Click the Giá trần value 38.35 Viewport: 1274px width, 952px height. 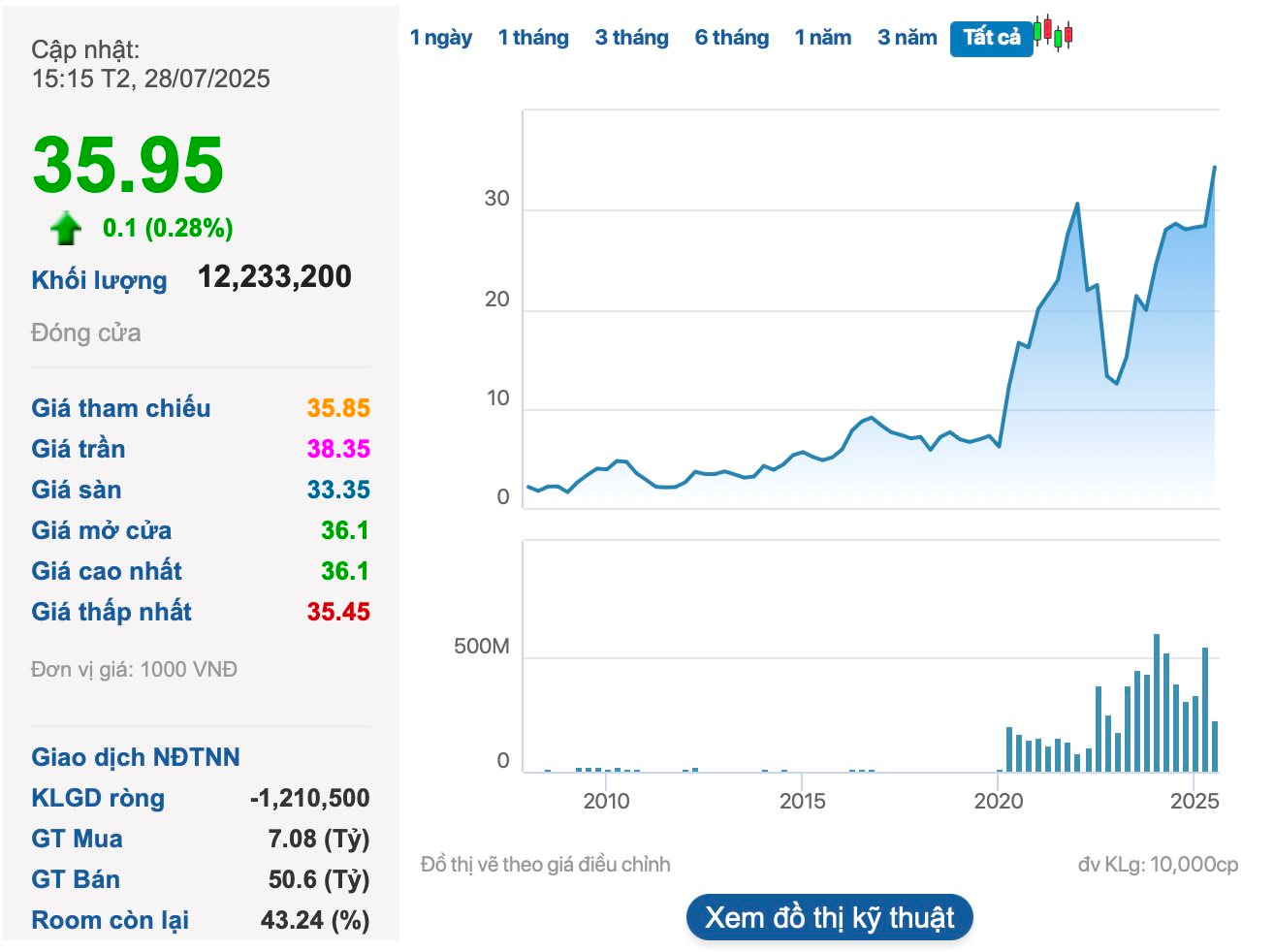coord(338,449)
